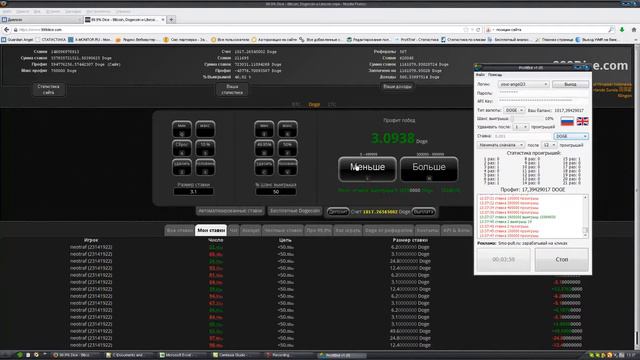Screen dimensions: 640x360
Task: Switch to the Честные ставки tab
Action: coord(283,230)
